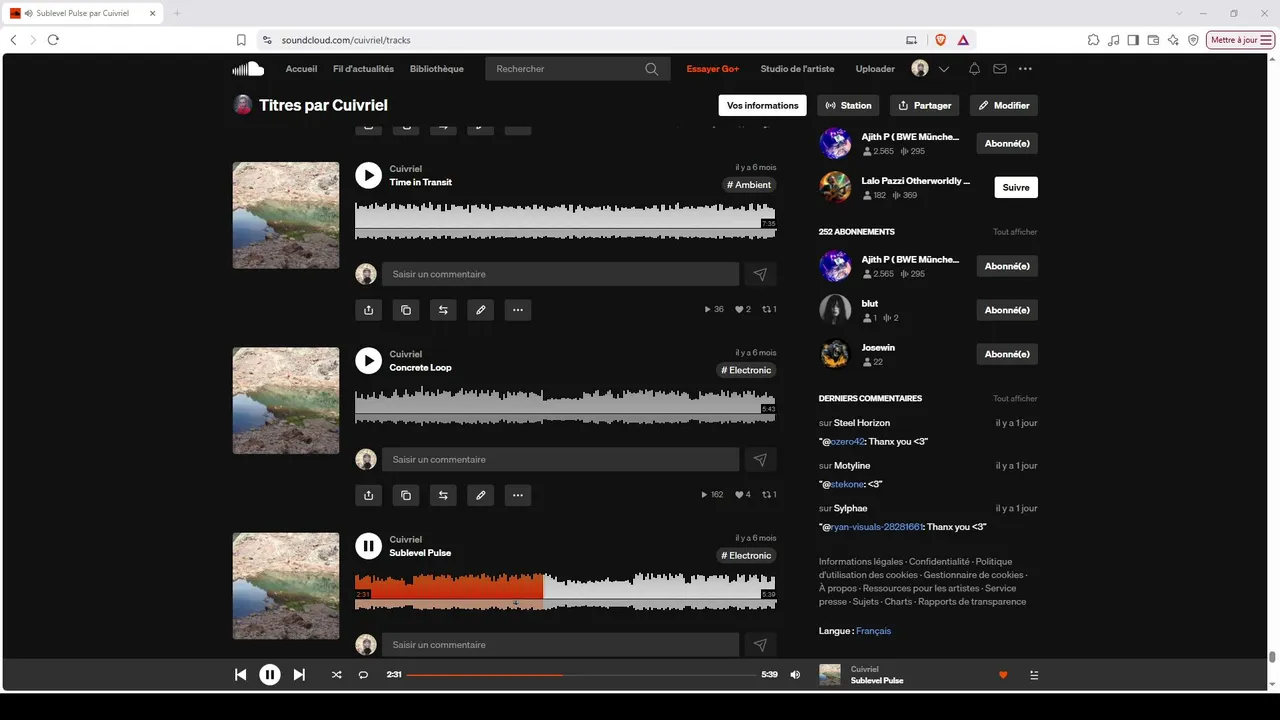This screenshot has width=1280, height=720.
Task: Skip to the next track in the player bar
Action: (x=299, y=675)
